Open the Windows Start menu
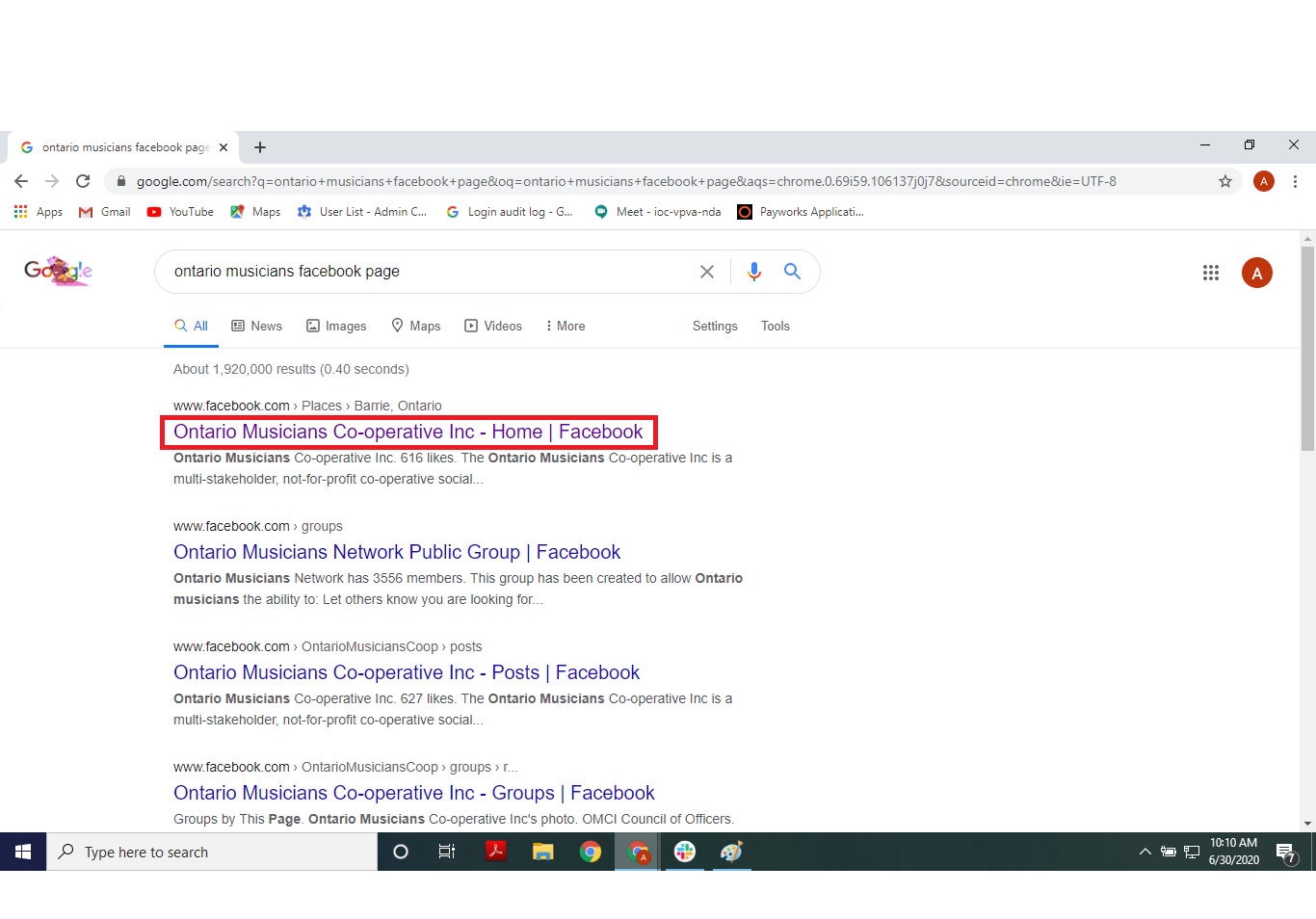Viewport: 1316px width, 919px height. click(23, 852)
